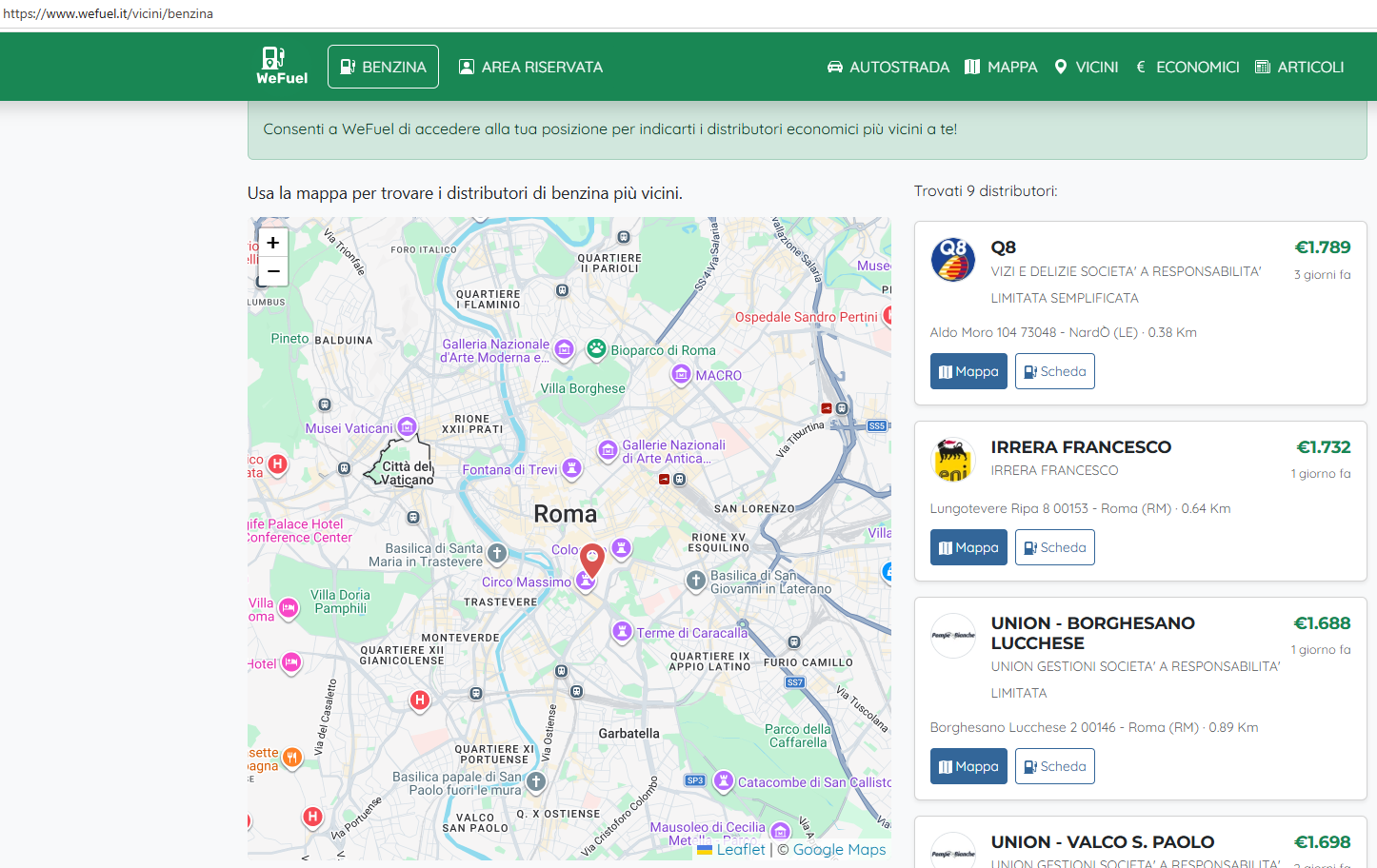Open the Mappa navigation item
1377x868 pixels.
point(1001,67)
